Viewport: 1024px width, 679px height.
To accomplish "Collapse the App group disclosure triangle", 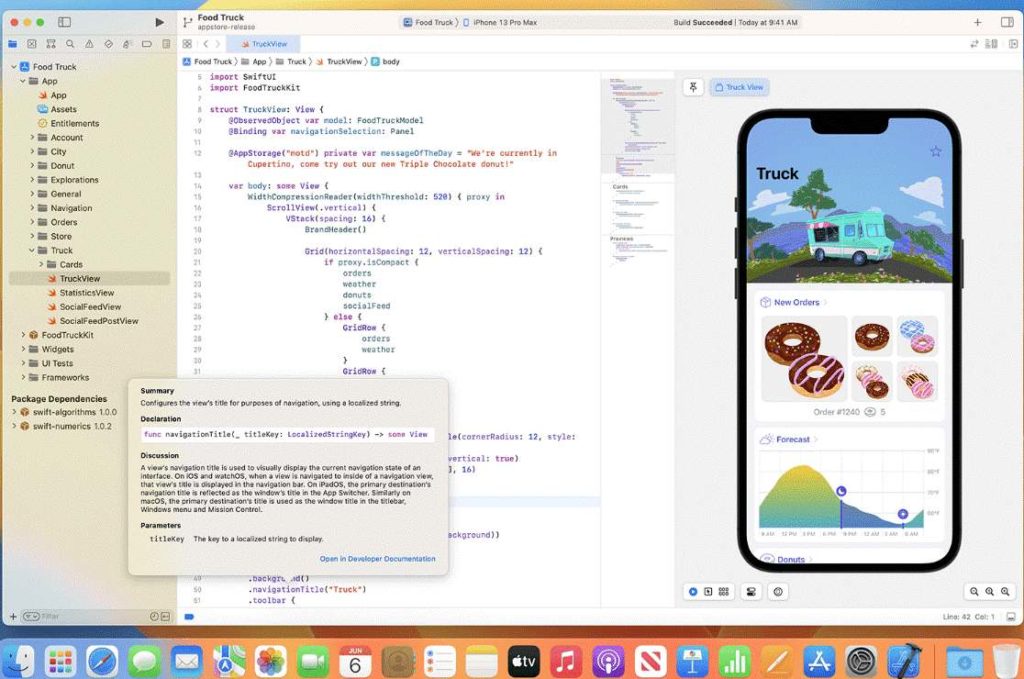I will pos(23,81).
